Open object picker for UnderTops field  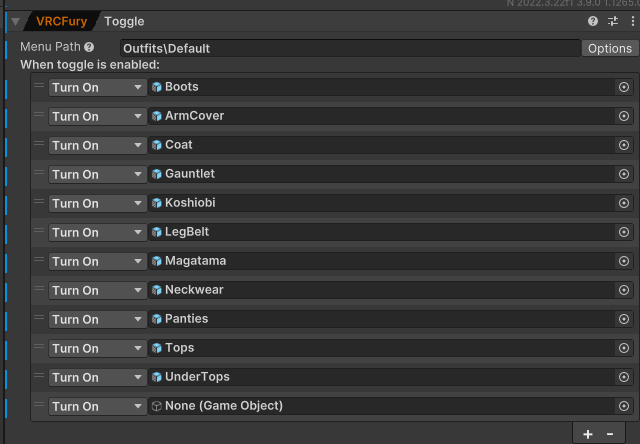tap(624, 377)
